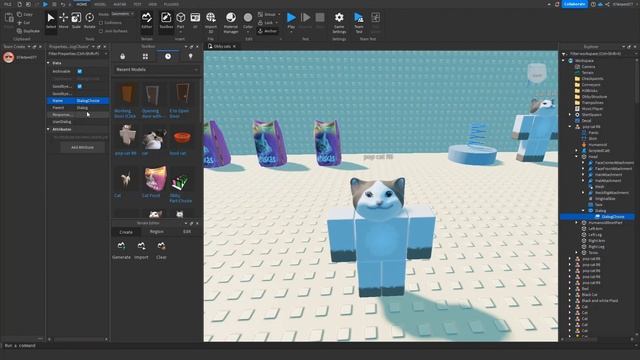Click the terrain Clear tool
This screenshot has width=640, height=360.
(x=161, y=250)
